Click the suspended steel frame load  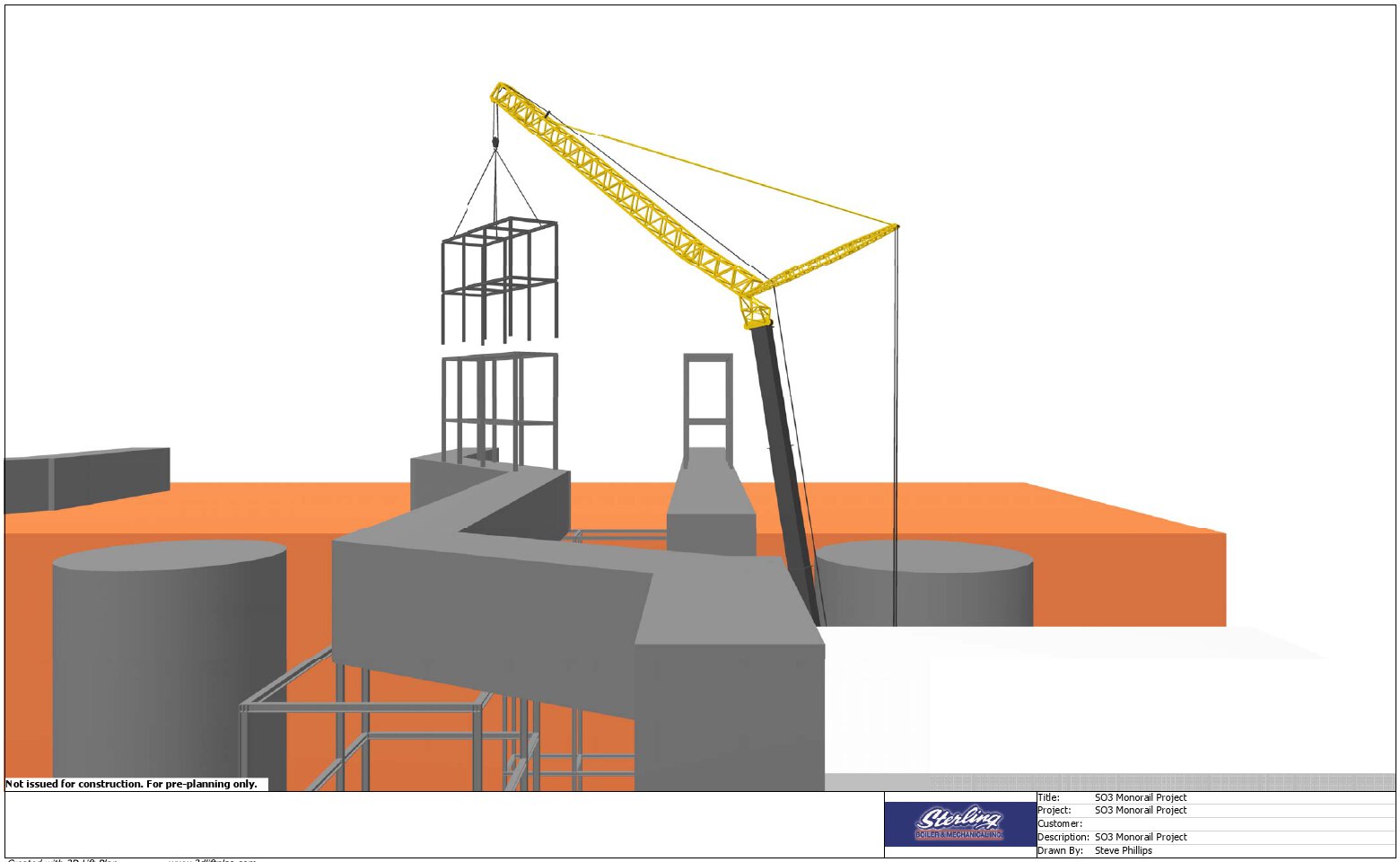(x=499, y=278)
